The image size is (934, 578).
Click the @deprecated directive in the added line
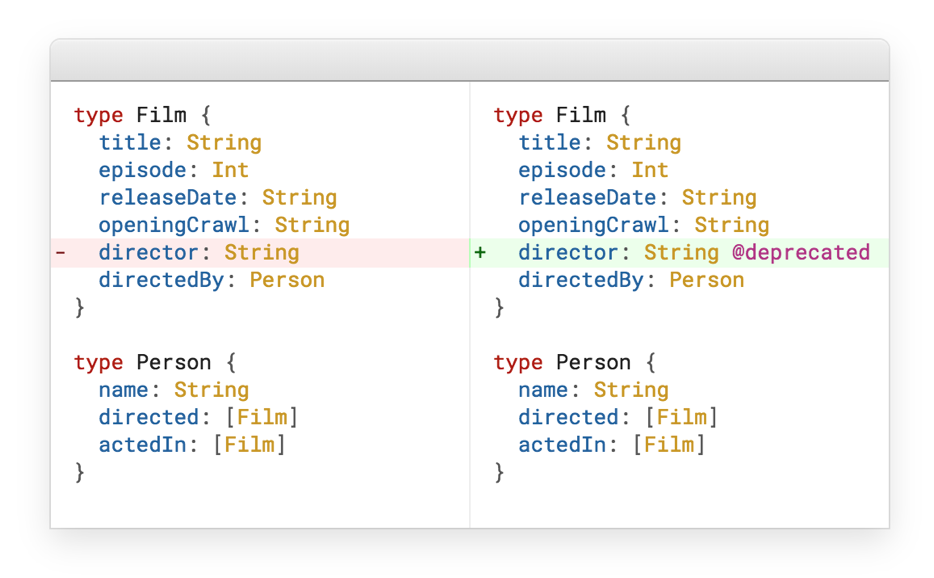pos(800,253)
